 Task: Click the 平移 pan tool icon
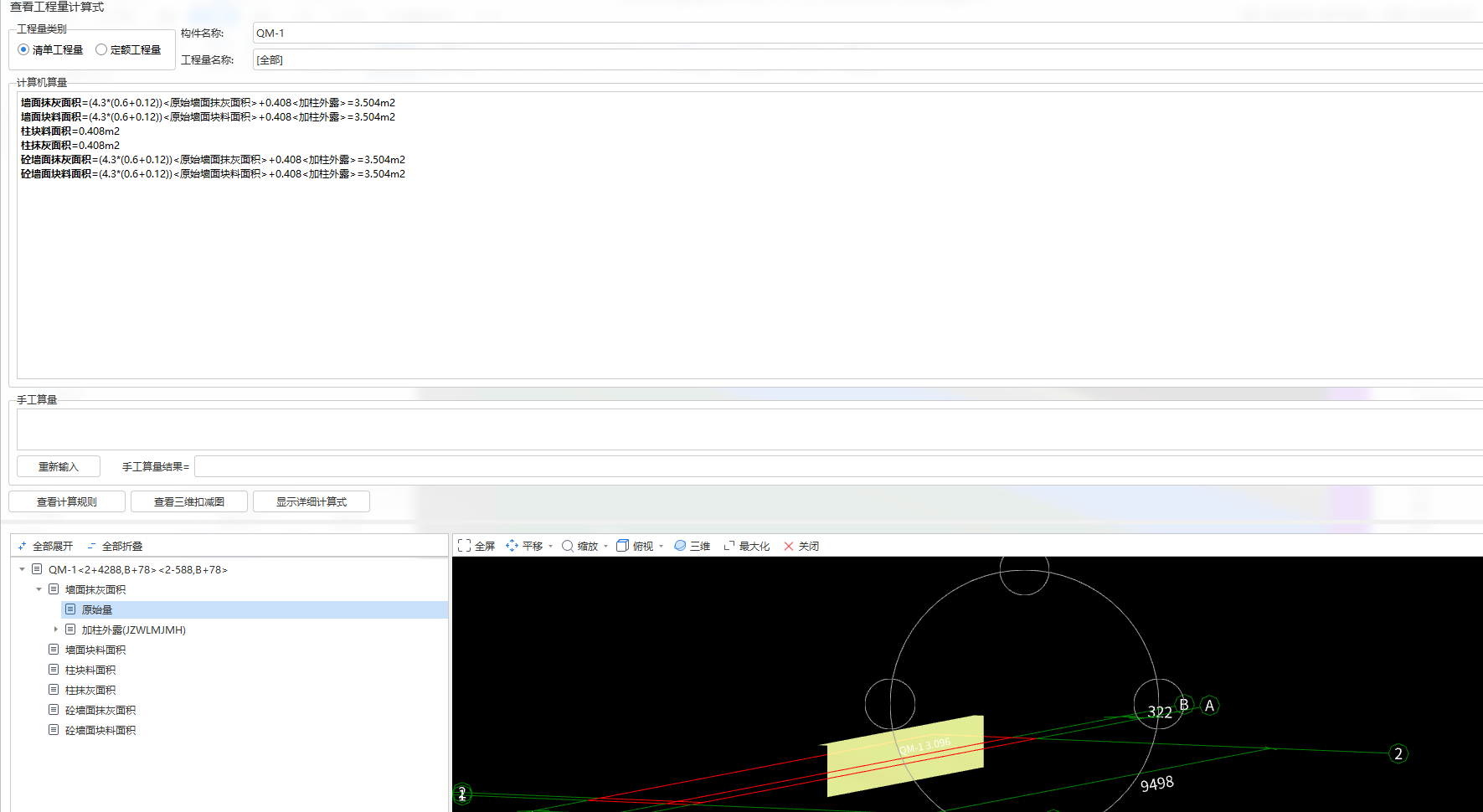point(512,546)
